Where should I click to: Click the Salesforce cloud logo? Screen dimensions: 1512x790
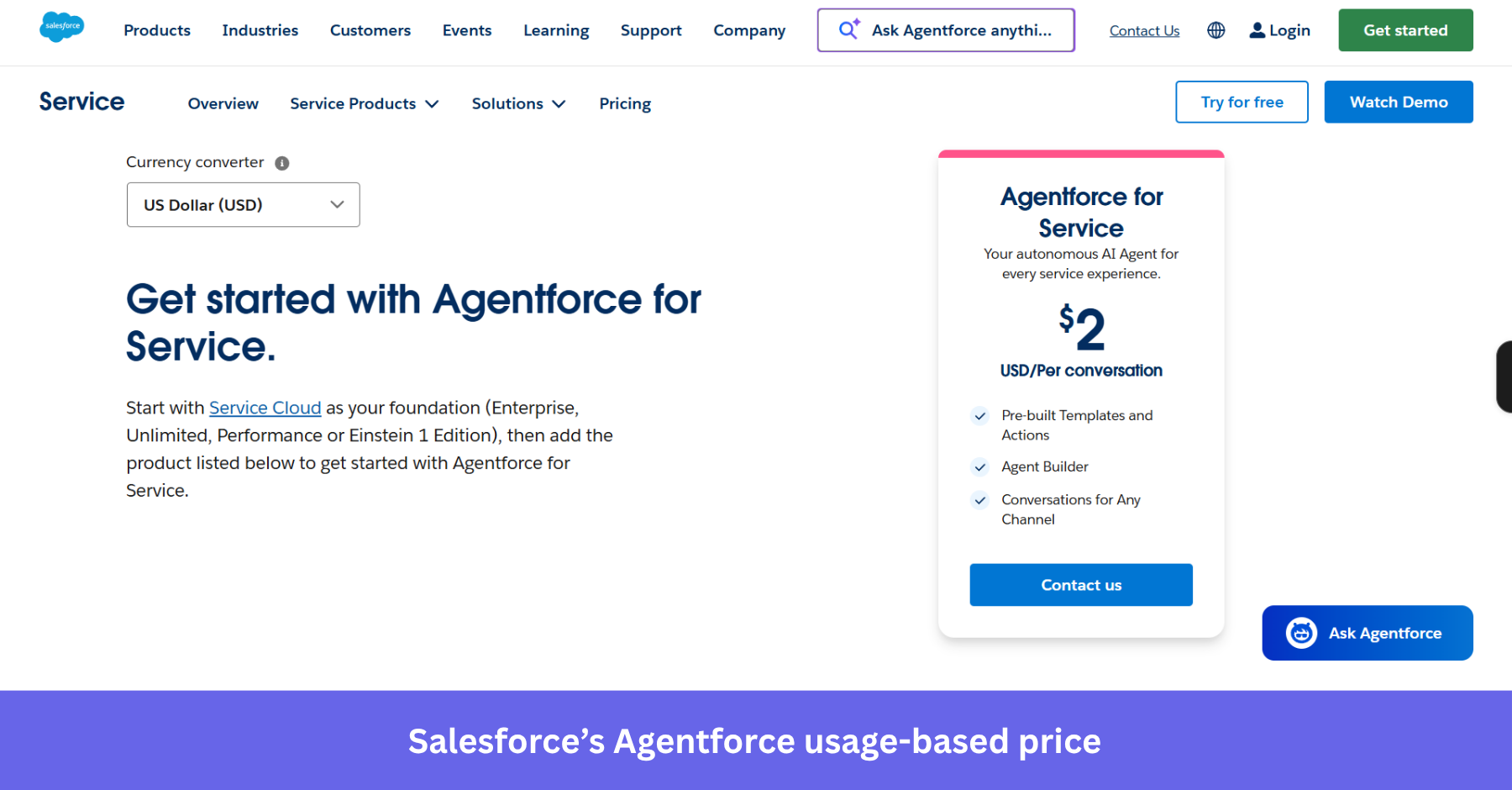(62, 27)
